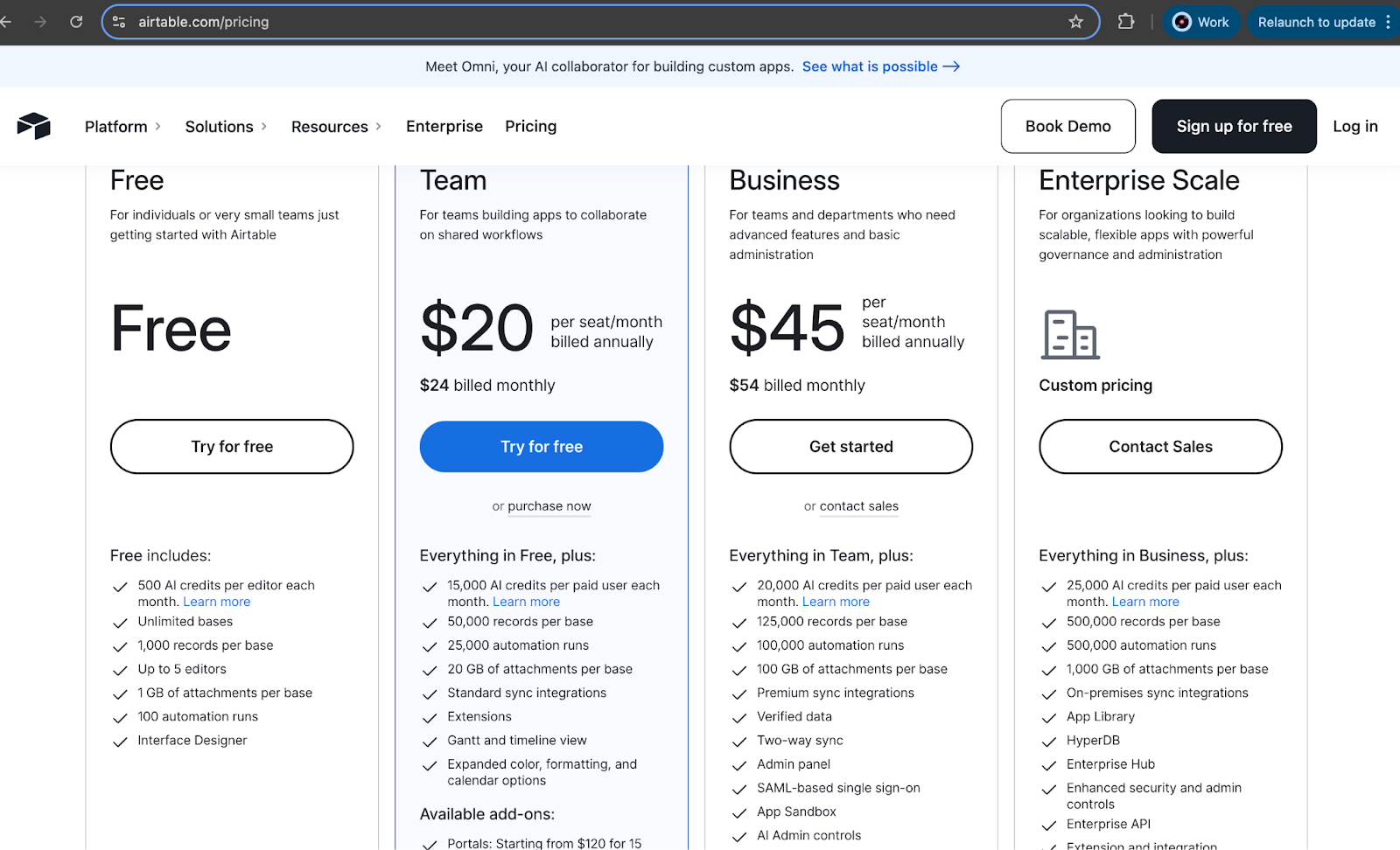Expand the Solutions menu
The width and height of the screenshot is (1400, 850).
pos(226,127)
